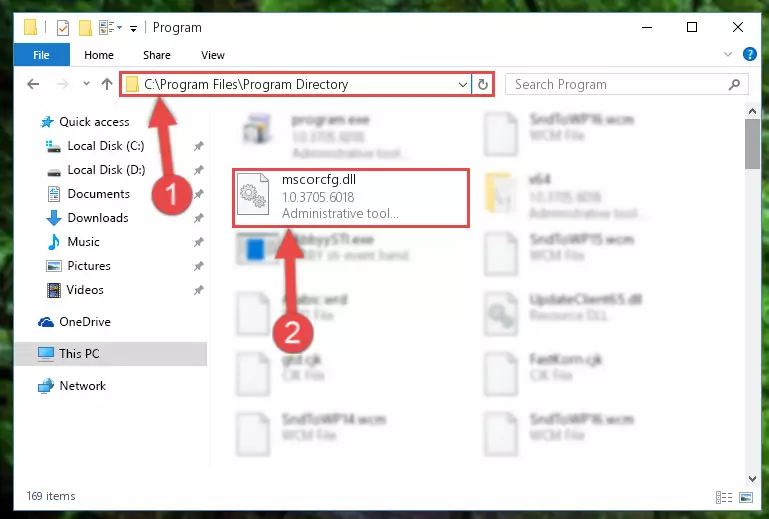The image size is (769, 519).
Task: Refresh the folder with the refresh icon
Action: 483,84
